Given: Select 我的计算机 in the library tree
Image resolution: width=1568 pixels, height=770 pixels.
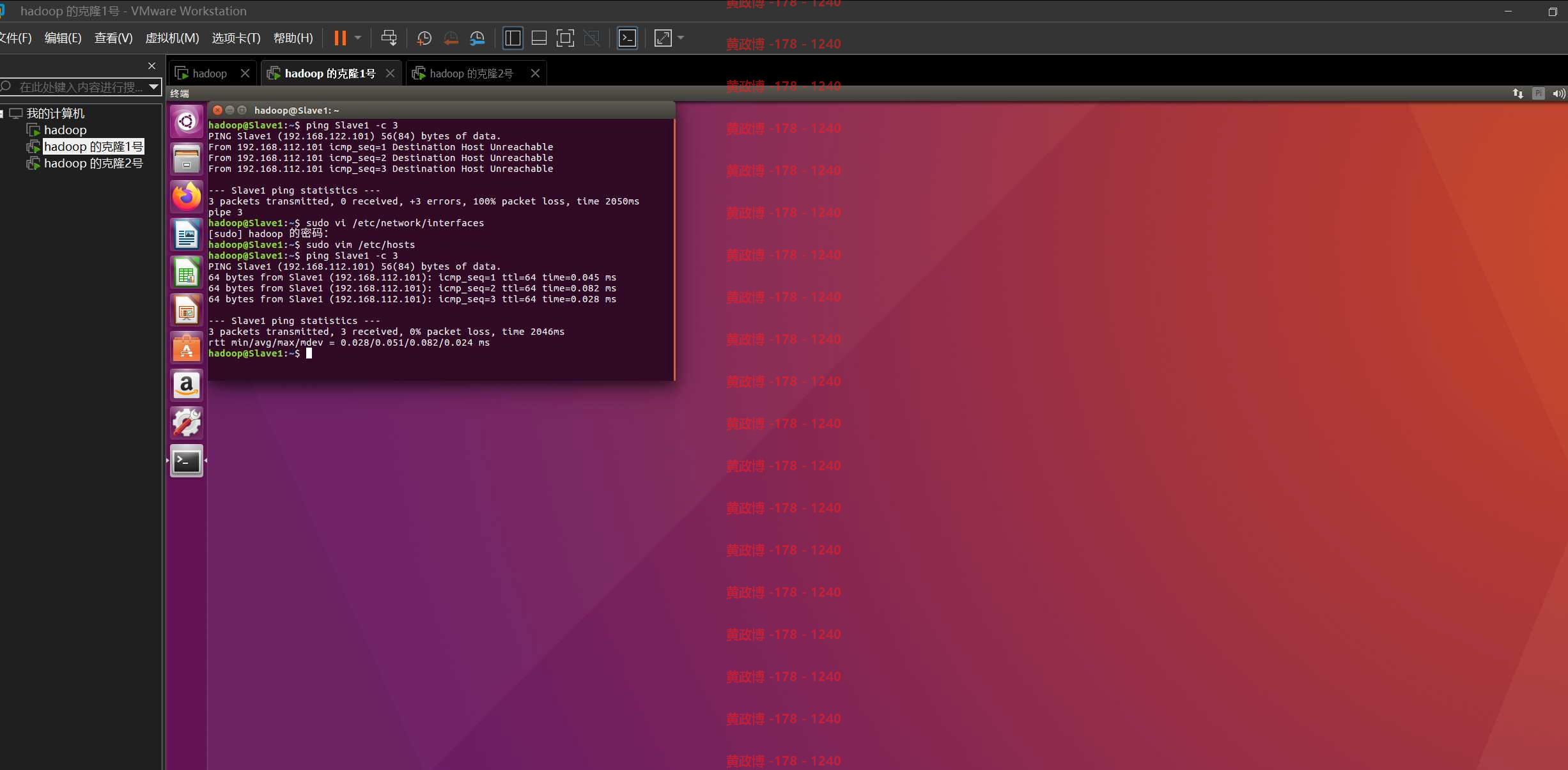Looking at the screenshot, I should (55, 114).
